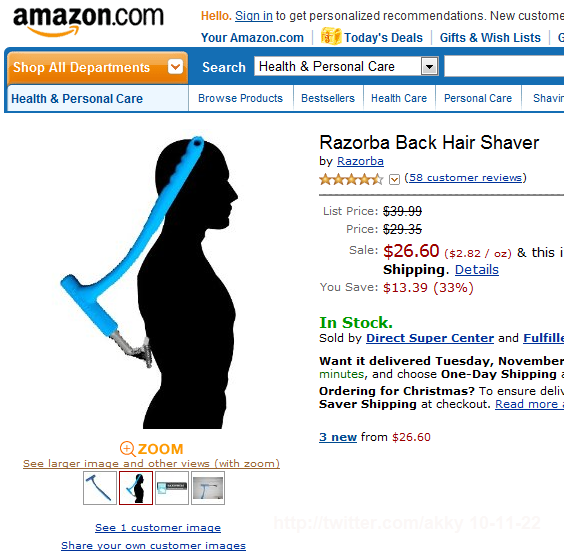Image resolution: width=564 pixels, height=554 pixels.
Task: Click the Today's Deals gift box icon
Action: 331,36
